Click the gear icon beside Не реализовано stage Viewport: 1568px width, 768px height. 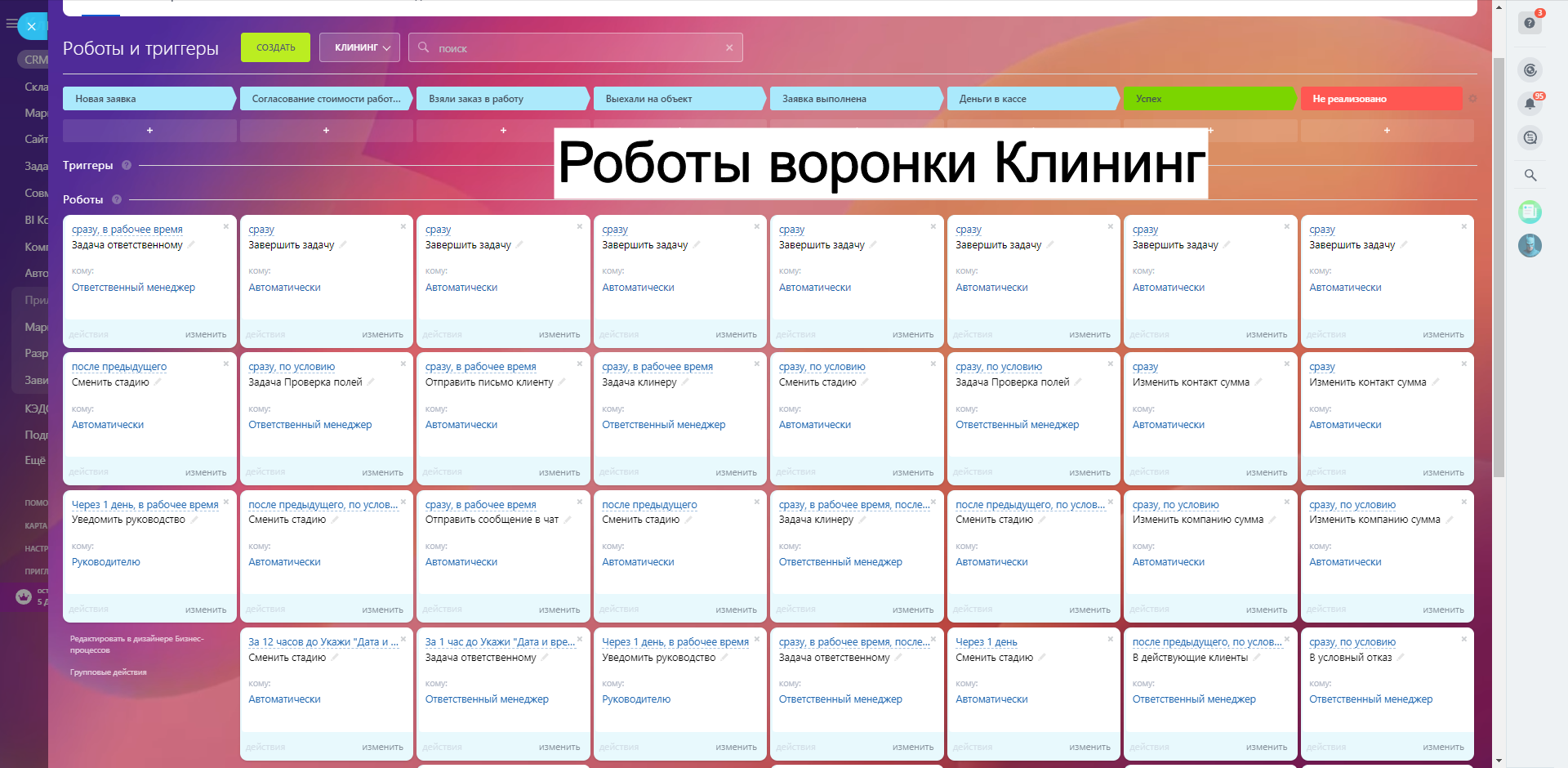(x=1472, y=99)
